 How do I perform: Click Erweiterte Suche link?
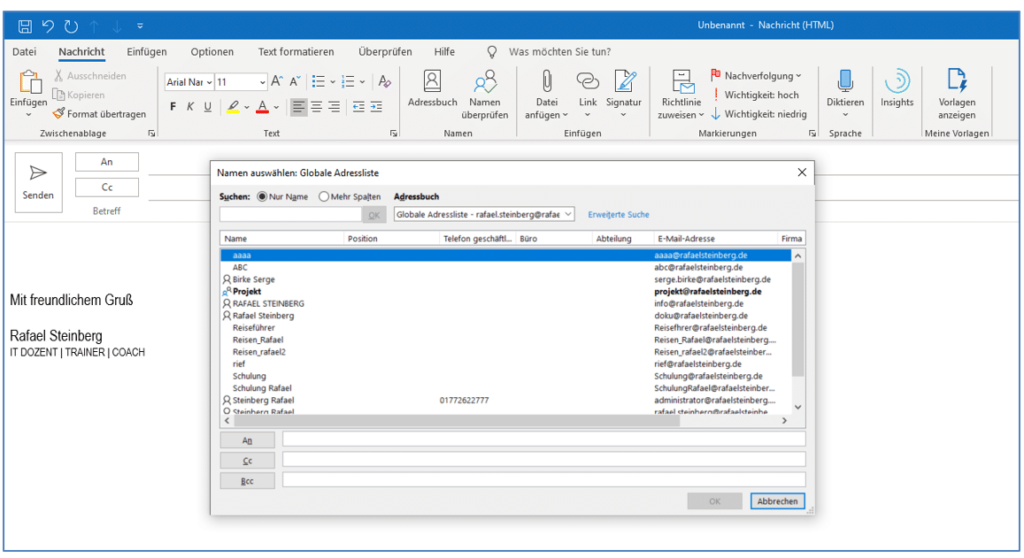click(618, 214)
